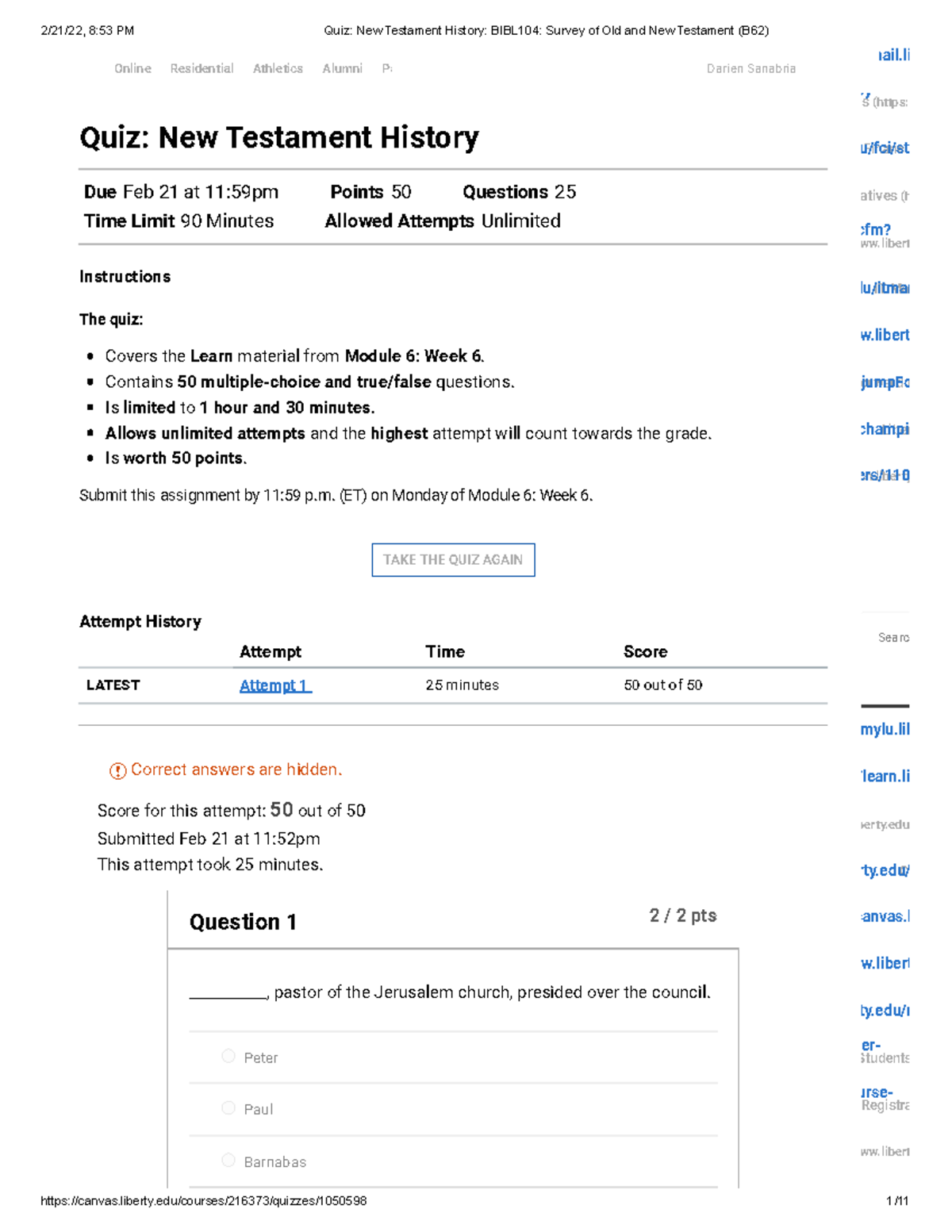952x1232 pixels.
Task: Open the 'canvas.l' sidebar link
Action: pyautogui.click(x=885, y=916)
